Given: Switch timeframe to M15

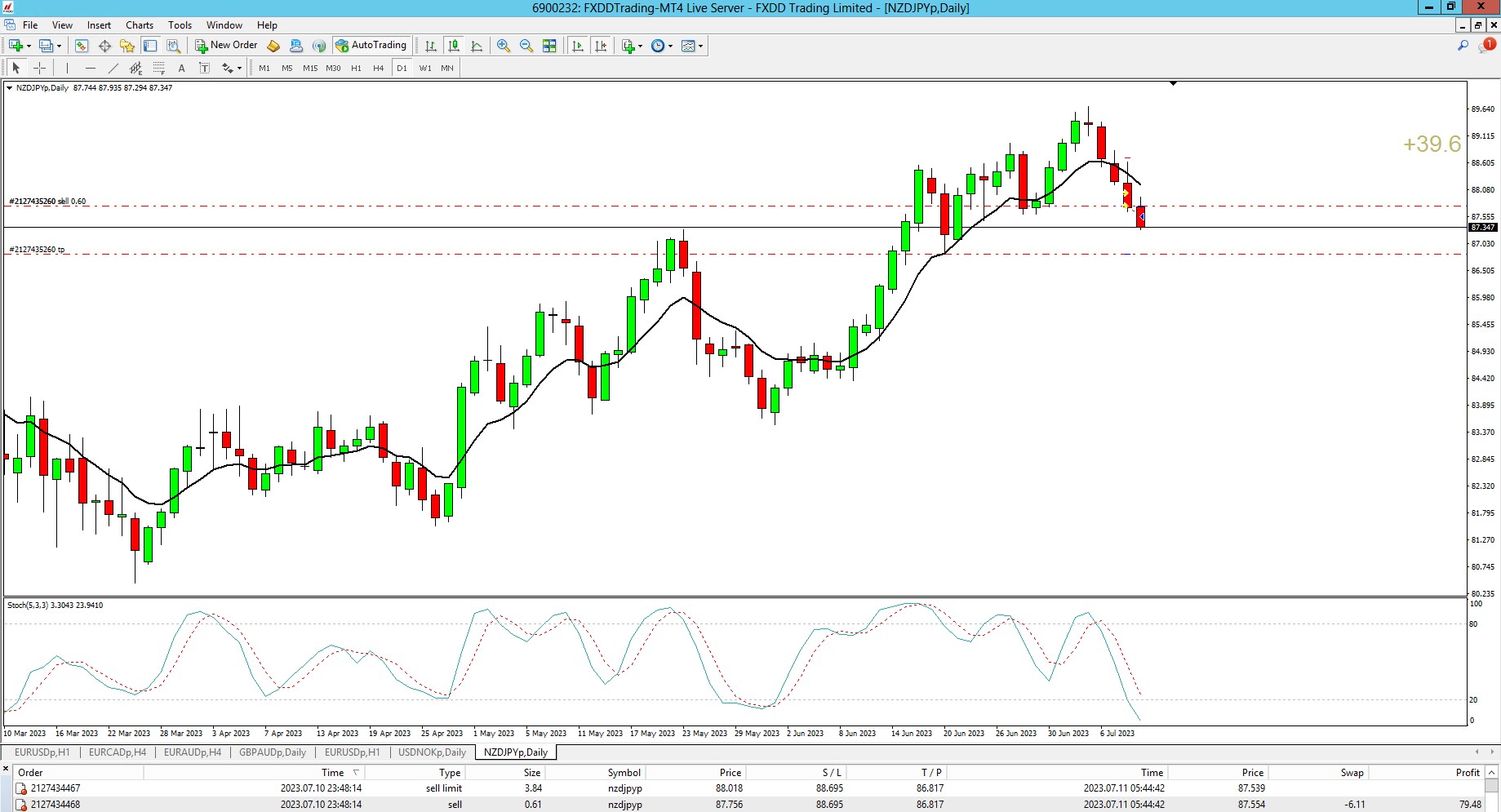Looking at the screenshot, I should [x=310, y=68].
